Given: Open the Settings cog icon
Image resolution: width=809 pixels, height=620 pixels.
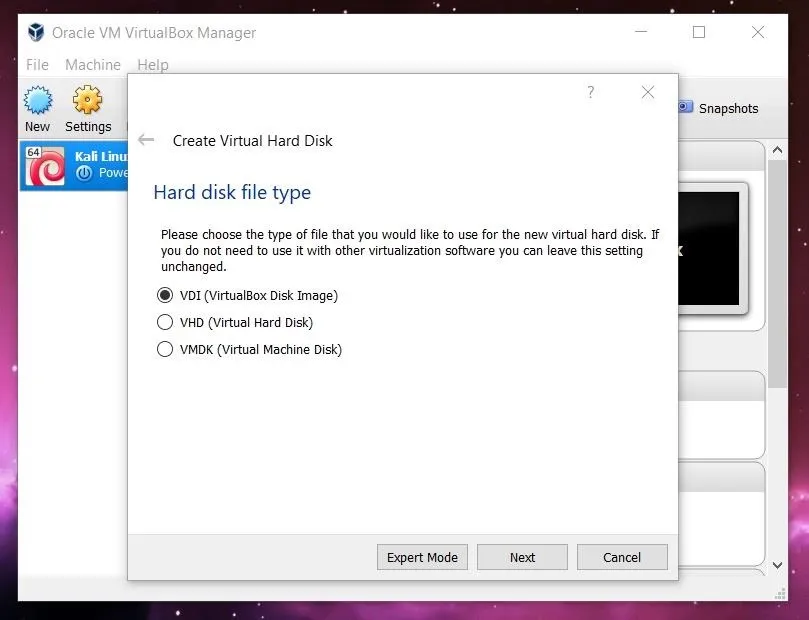Looking at the screenshot, I should pyautogui.click(x=87, y=100).
